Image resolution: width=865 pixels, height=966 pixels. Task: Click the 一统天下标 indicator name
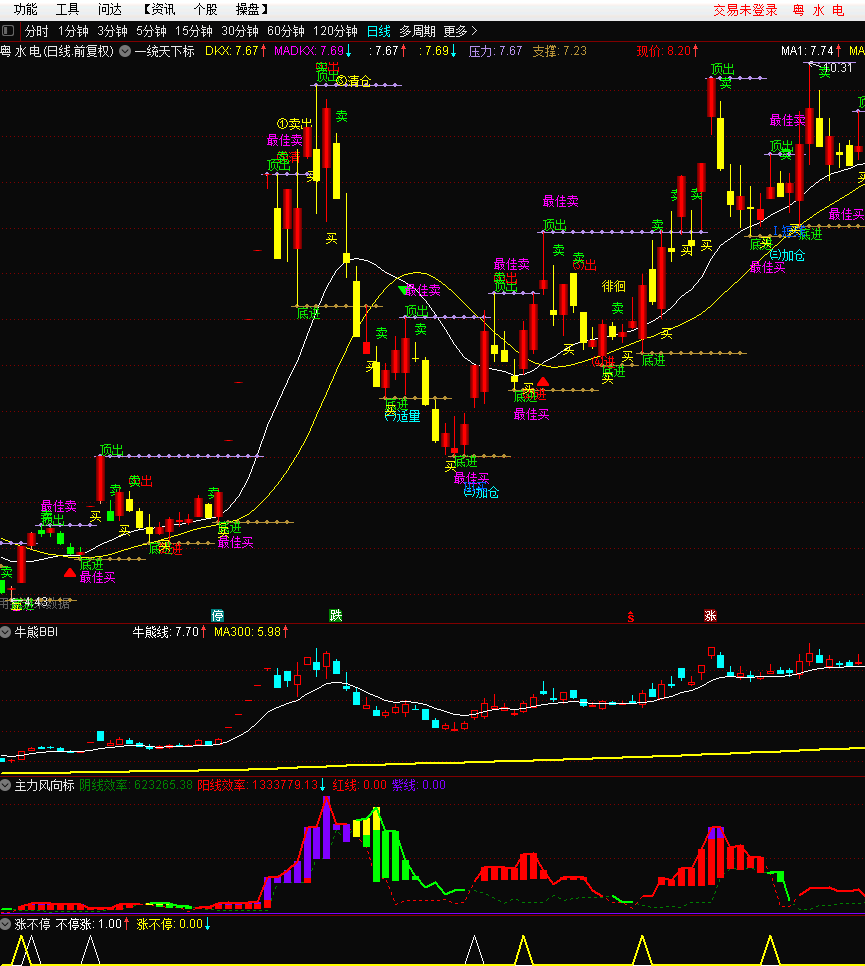point(164,51)
